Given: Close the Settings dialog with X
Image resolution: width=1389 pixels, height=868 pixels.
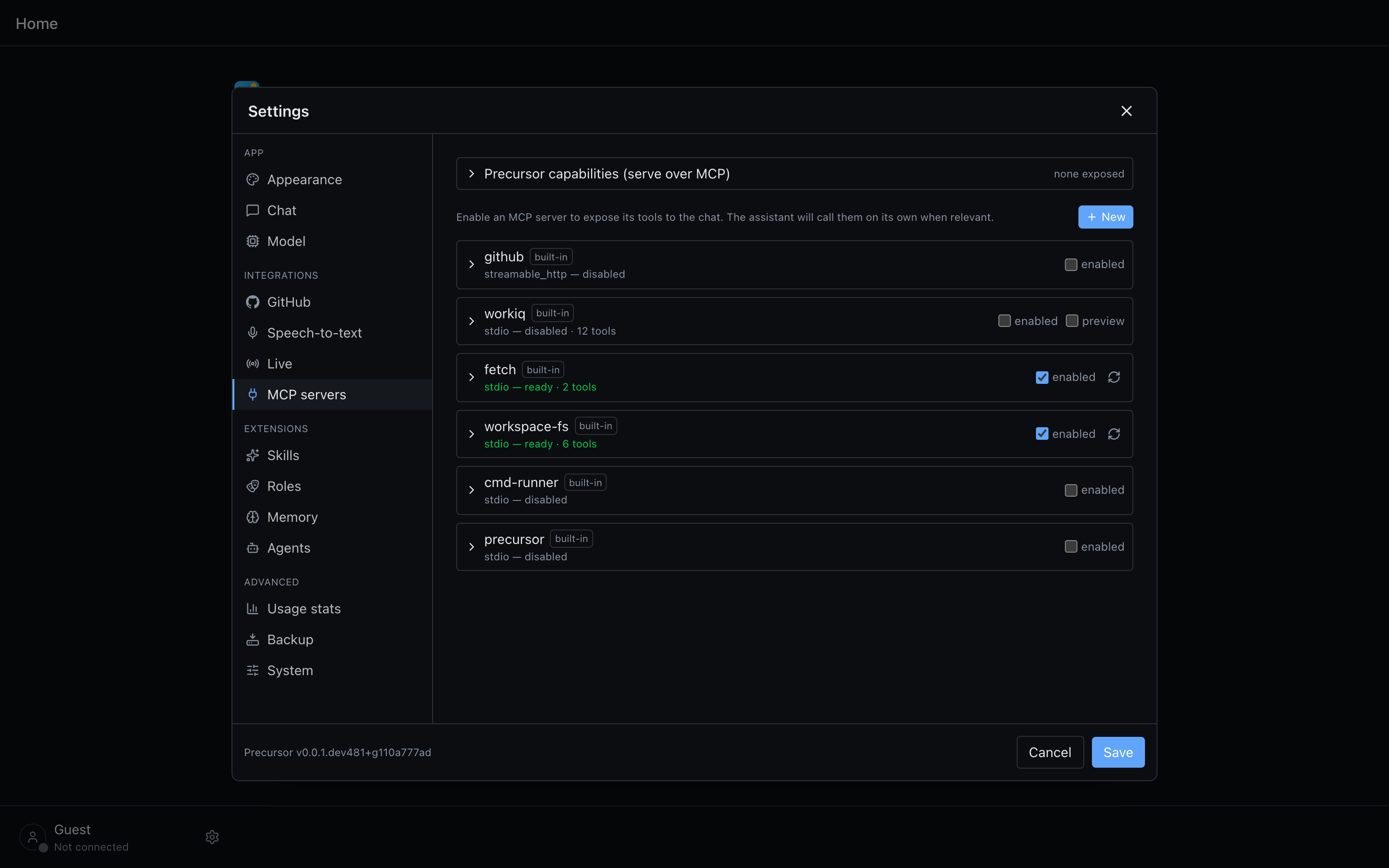Looking at the screenshot, I should coord(1127,111).
